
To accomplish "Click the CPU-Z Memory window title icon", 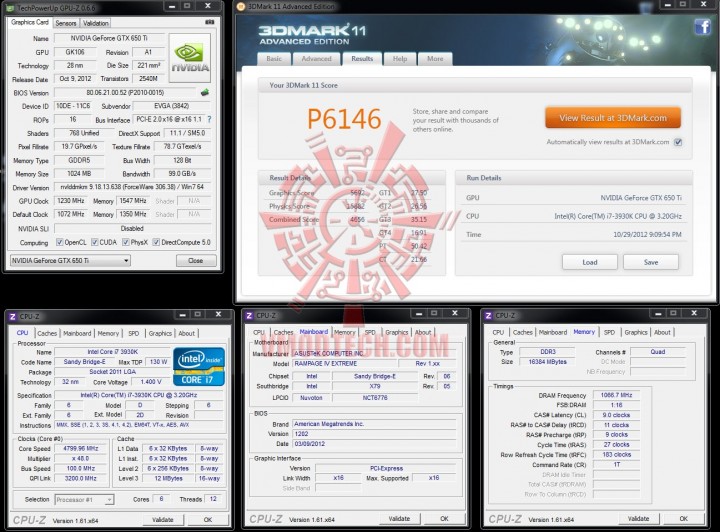I will point(488,315).
